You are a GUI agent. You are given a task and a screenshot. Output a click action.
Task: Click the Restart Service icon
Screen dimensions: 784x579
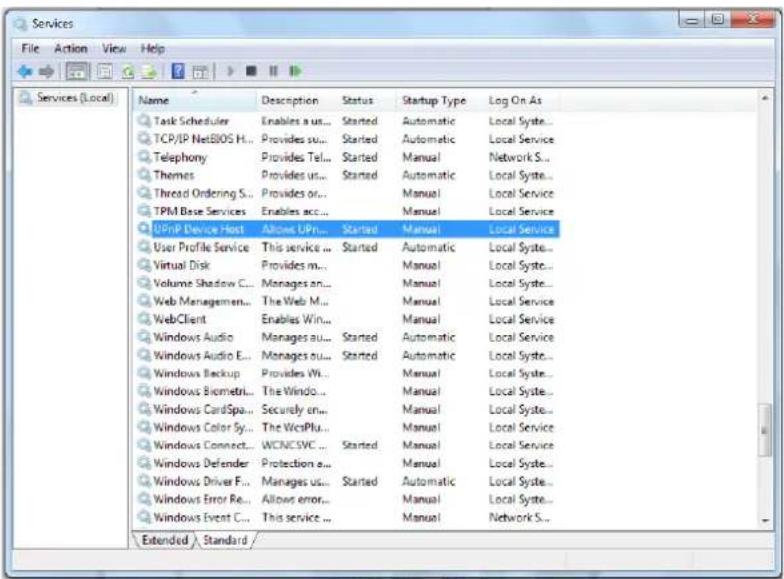(x=296, y=71)
